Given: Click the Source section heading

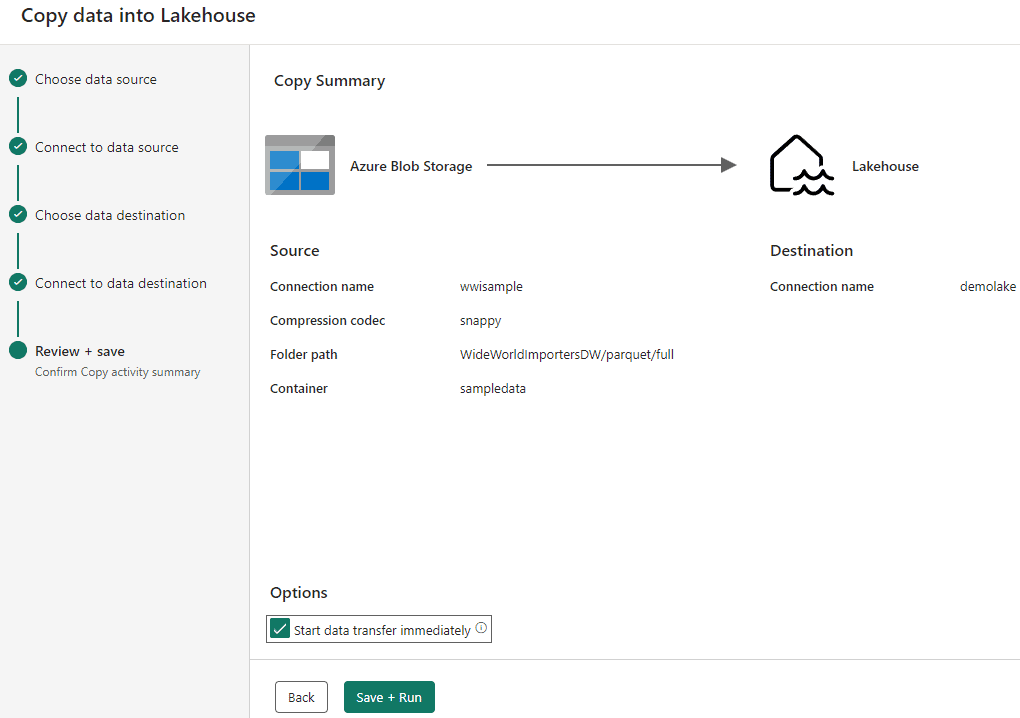Looking at the screenshot, I should click(x=295, y=251).
